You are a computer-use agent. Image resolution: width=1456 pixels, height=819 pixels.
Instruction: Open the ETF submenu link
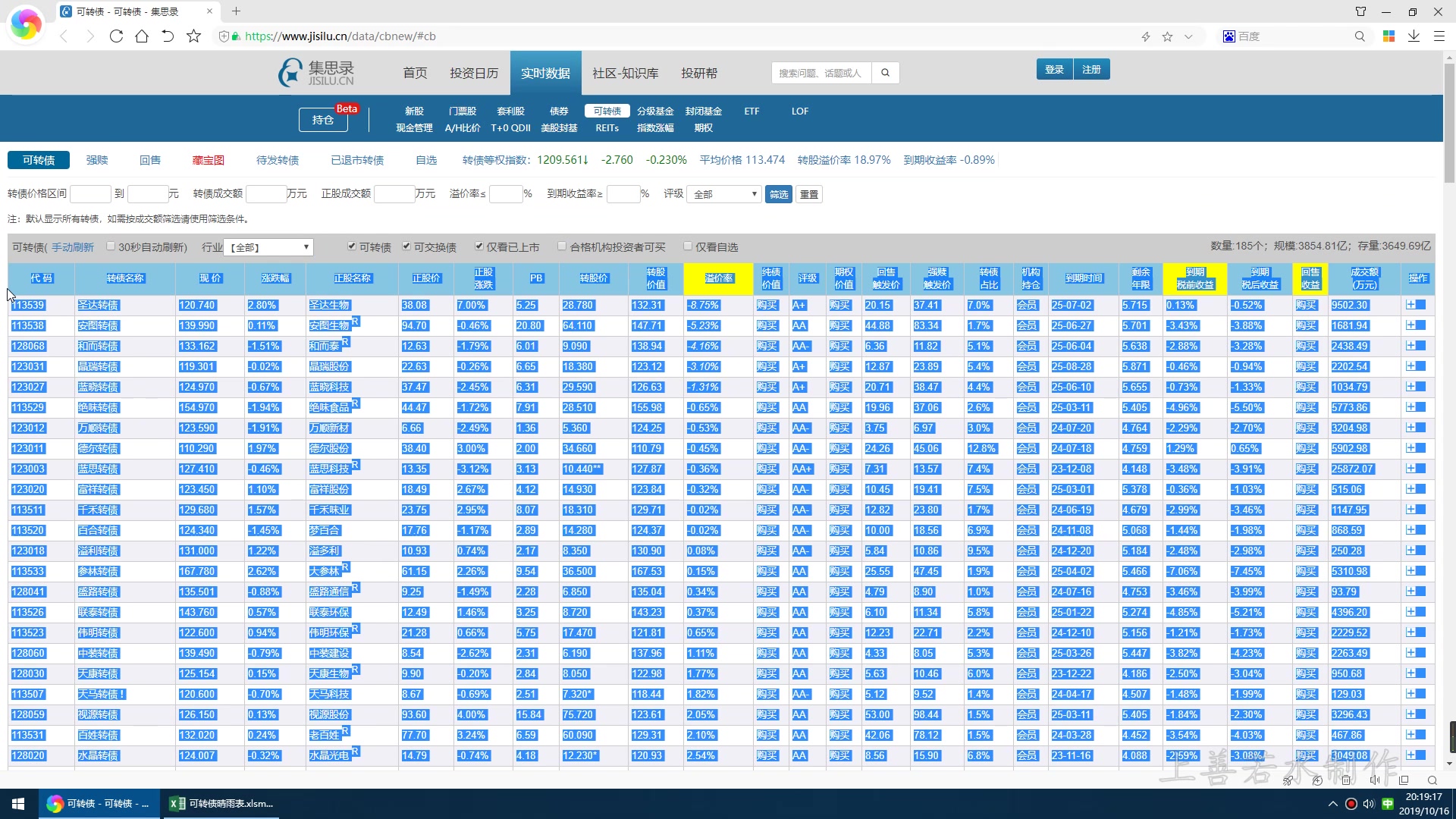[x=752, y=111]
